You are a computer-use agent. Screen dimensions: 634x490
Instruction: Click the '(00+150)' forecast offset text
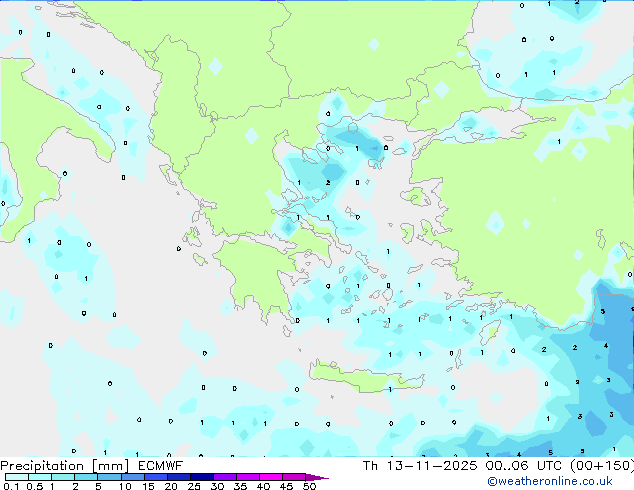point(602,466)
